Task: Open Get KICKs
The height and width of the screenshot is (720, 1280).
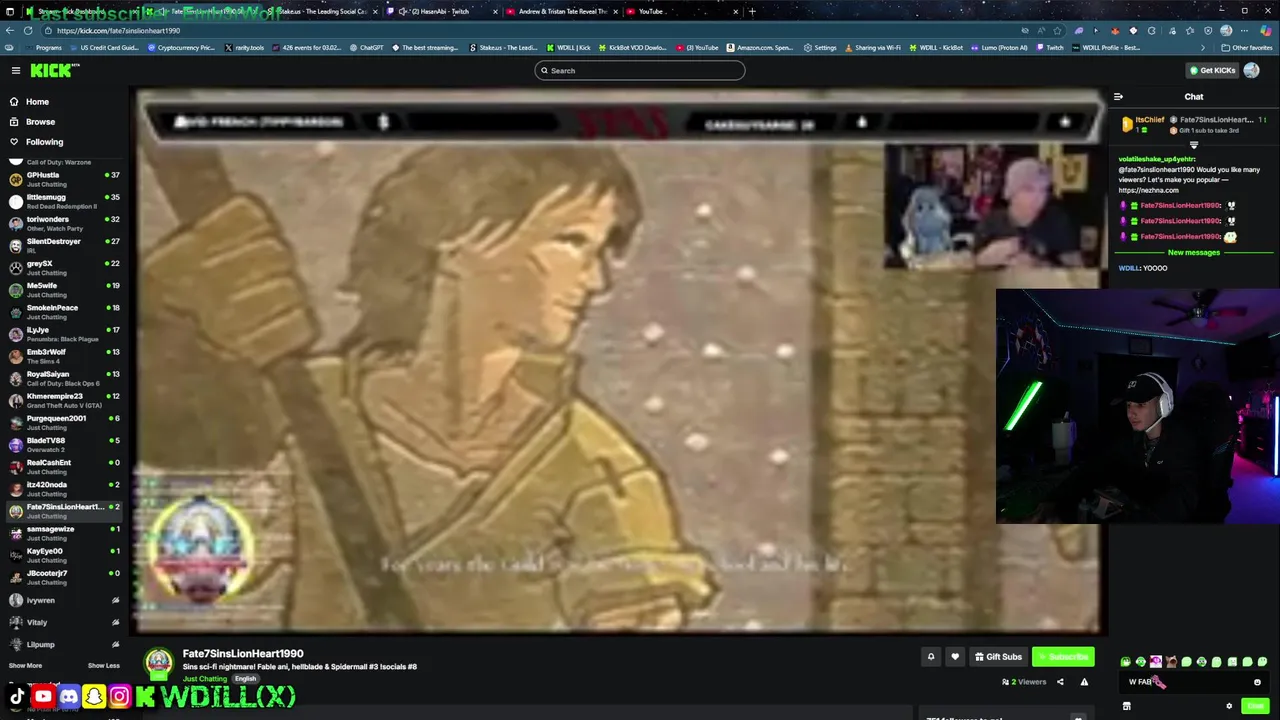Action: click(x=1211, y=70)
